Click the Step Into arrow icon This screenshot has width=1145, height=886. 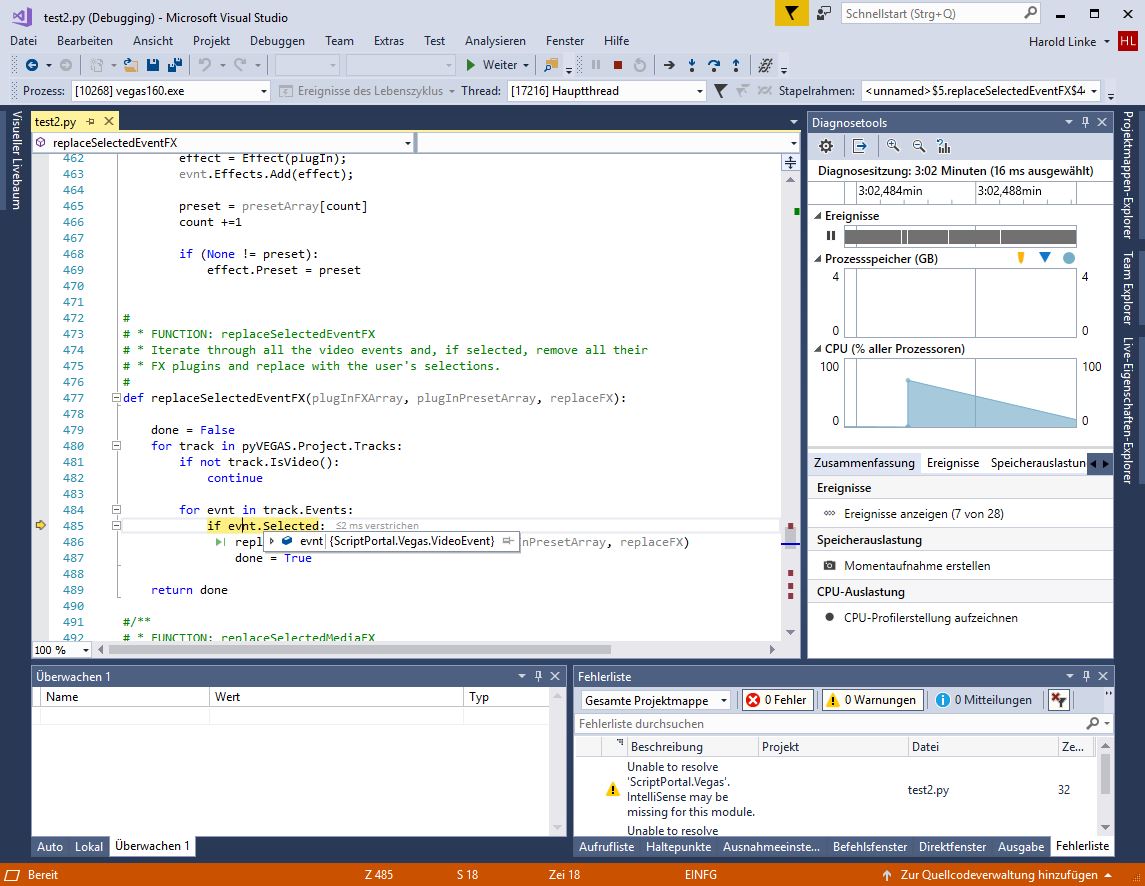click(x=691, y=65)
